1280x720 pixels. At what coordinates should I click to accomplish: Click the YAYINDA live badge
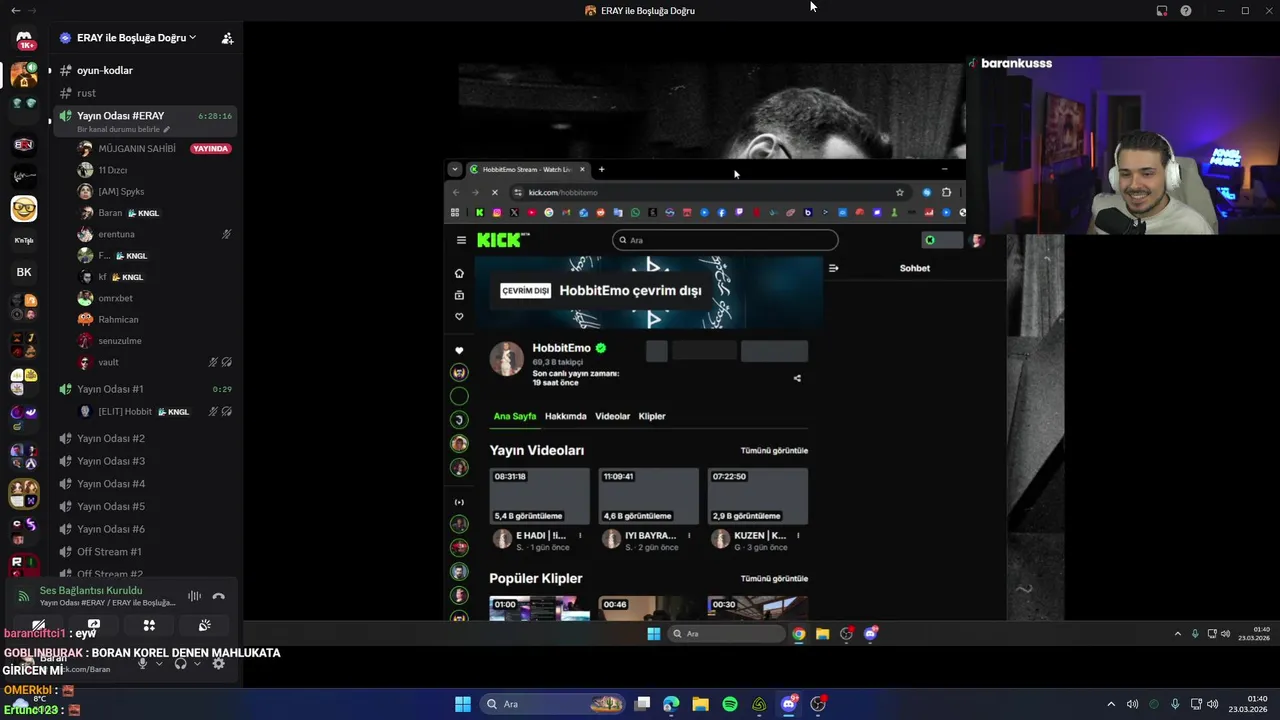[211, 148]
